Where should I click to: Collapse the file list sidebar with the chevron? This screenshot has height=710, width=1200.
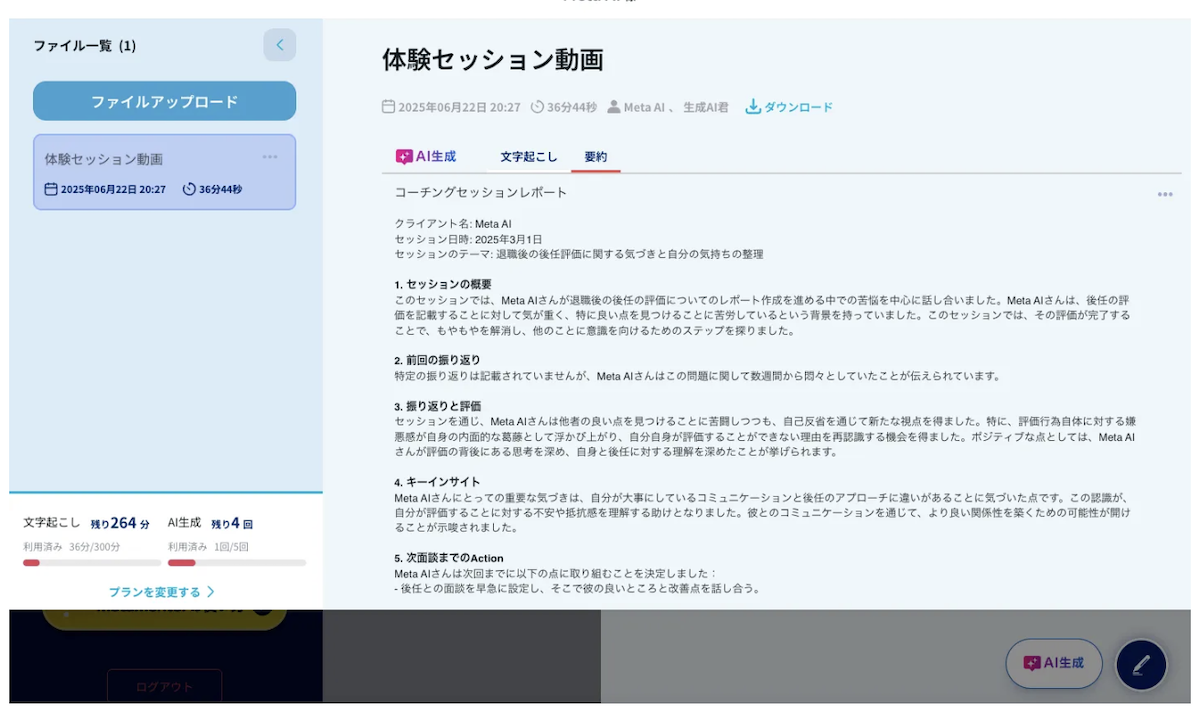coord(280,45)
